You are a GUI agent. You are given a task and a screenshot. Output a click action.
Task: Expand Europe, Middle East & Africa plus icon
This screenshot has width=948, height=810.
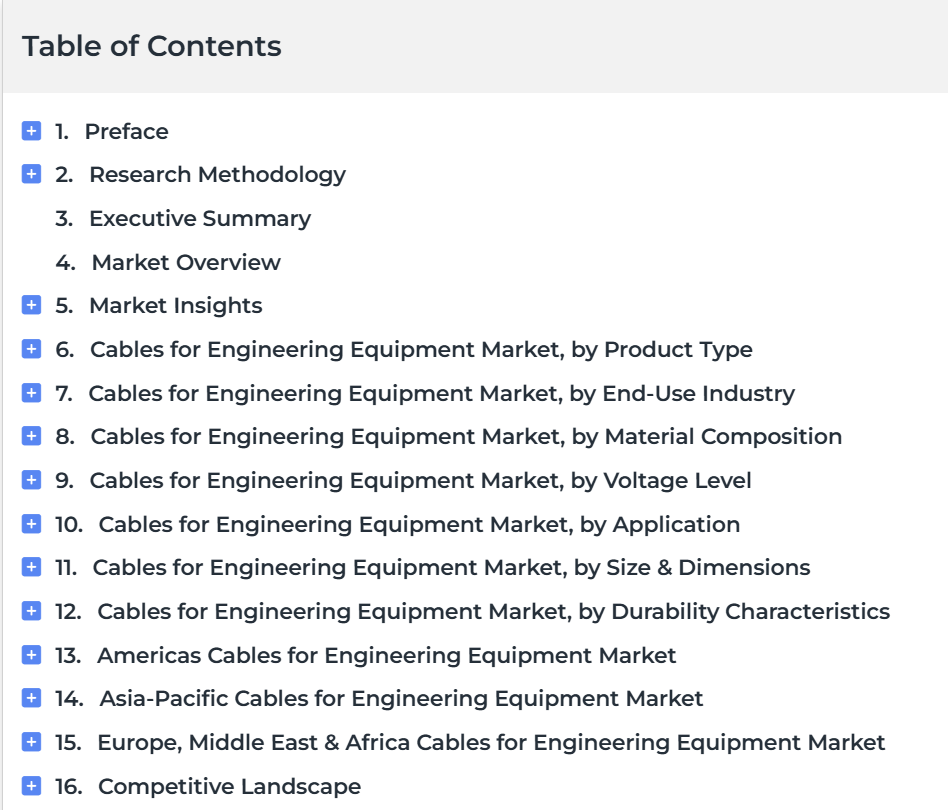31,742
